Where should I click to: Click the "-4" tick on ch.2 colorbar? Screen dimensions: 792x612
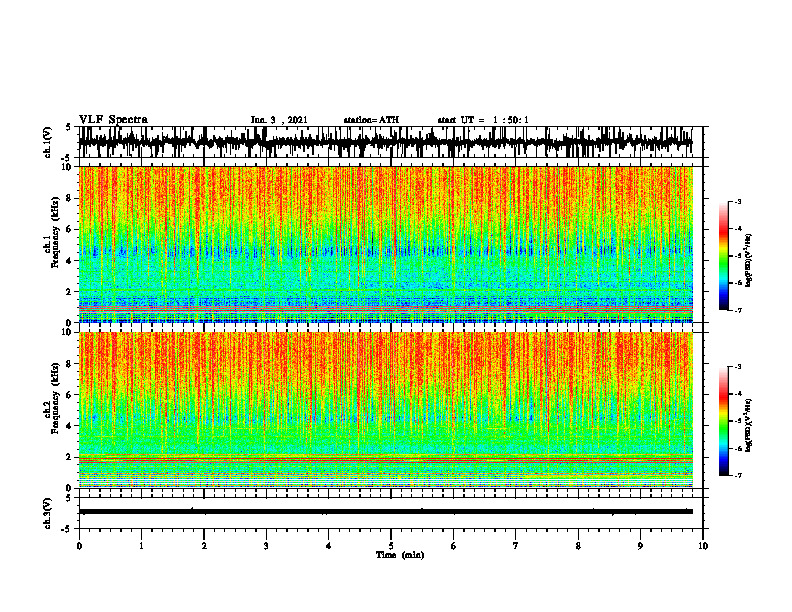click(x=738, y=394)
